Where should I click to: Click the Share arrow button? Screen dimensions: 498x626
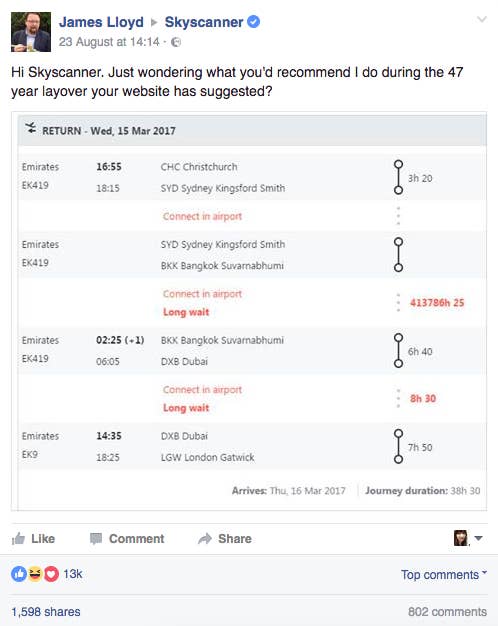click(225, 539)
